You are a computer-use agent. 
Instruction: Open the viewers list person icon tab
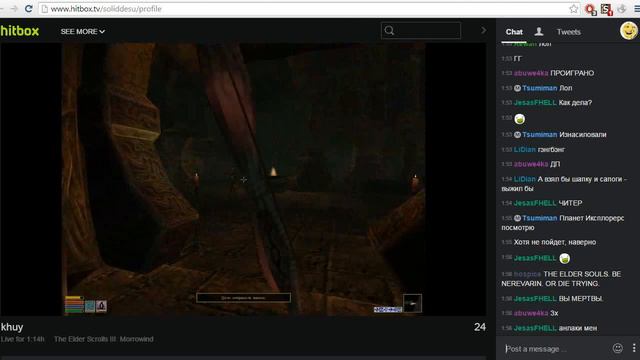coord(539,31)
